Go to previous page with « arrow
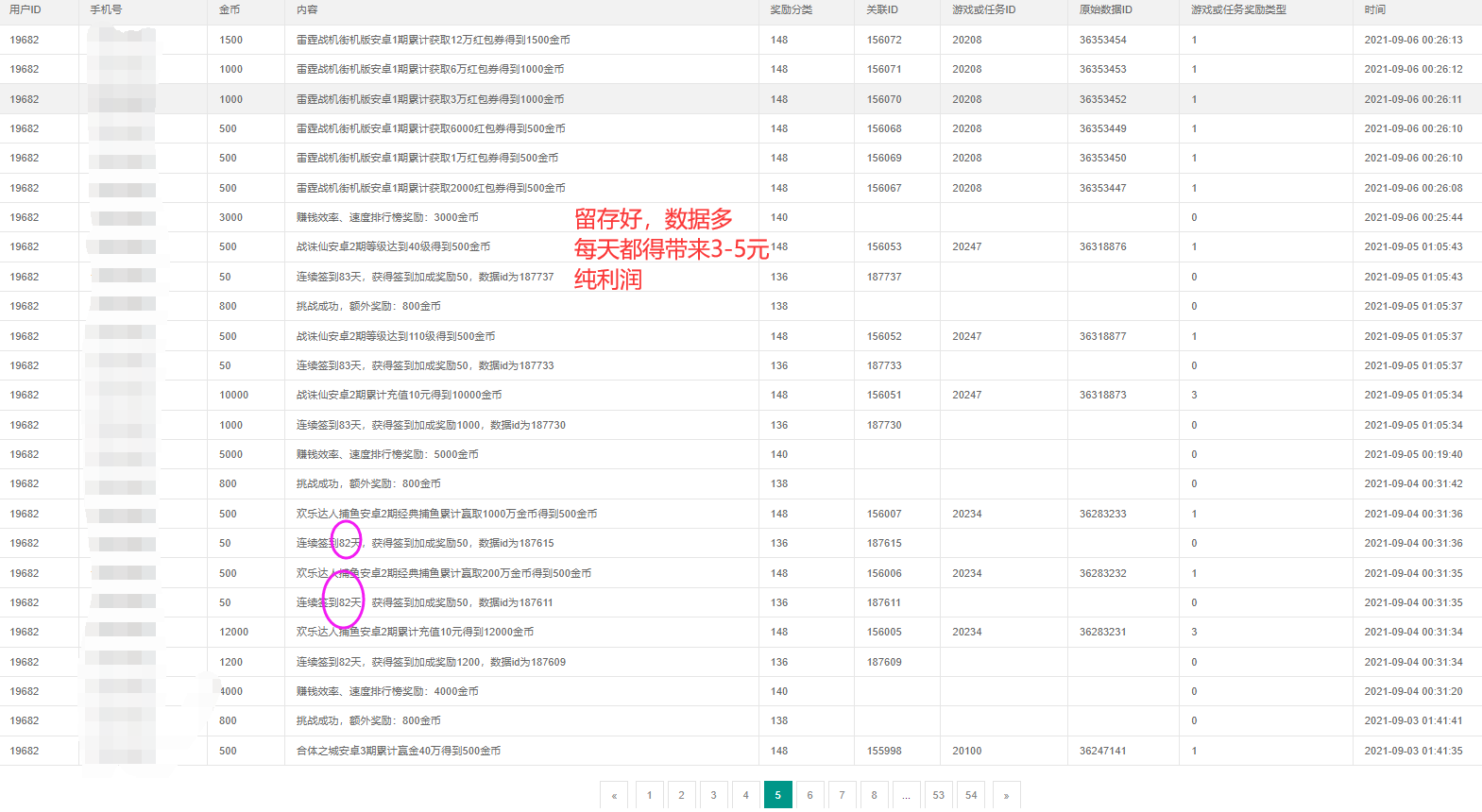Screen dimensions: 1482x812 click(614, 795)
